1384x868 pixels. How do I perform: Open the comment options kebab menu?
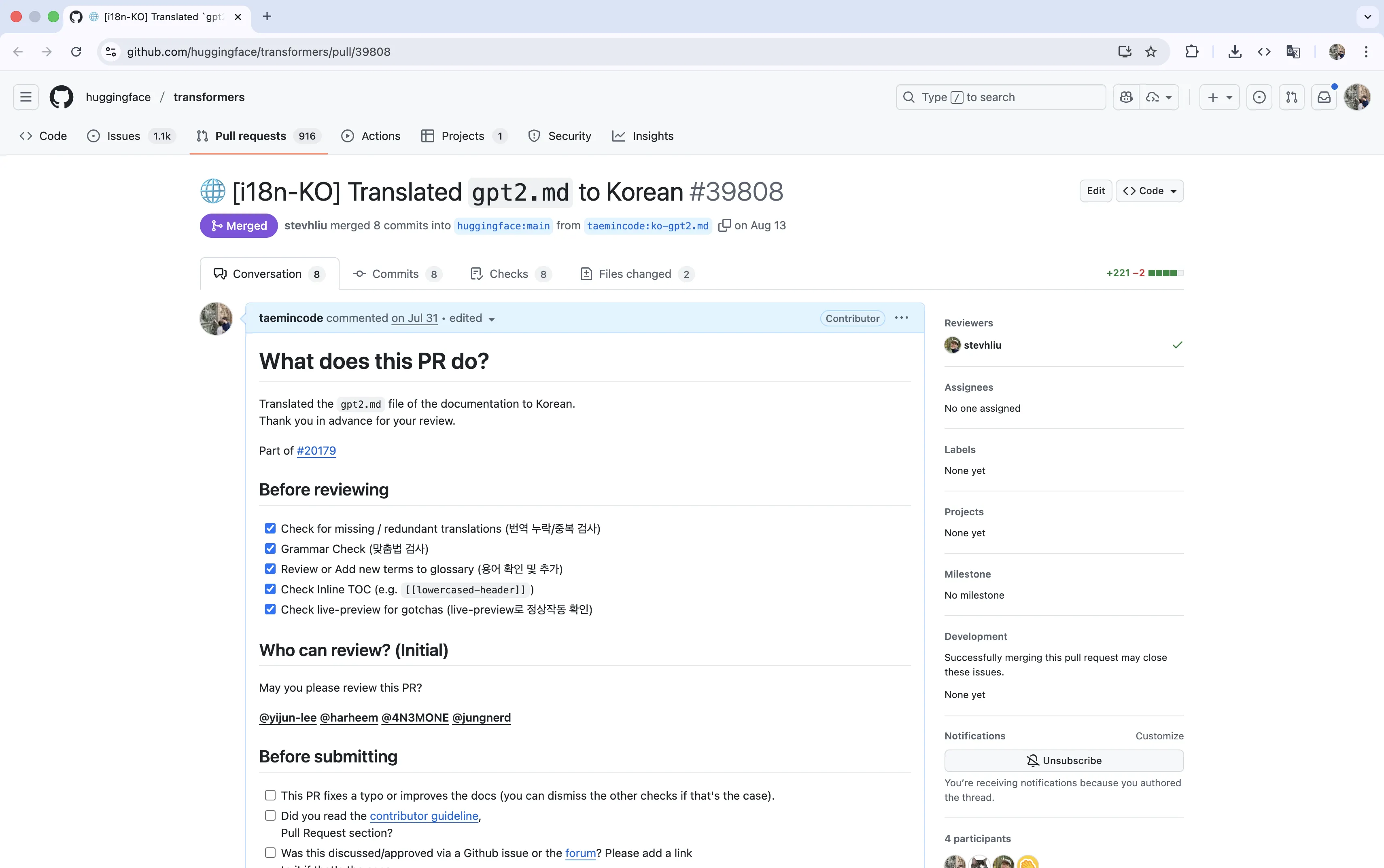(x=901, y=318)
